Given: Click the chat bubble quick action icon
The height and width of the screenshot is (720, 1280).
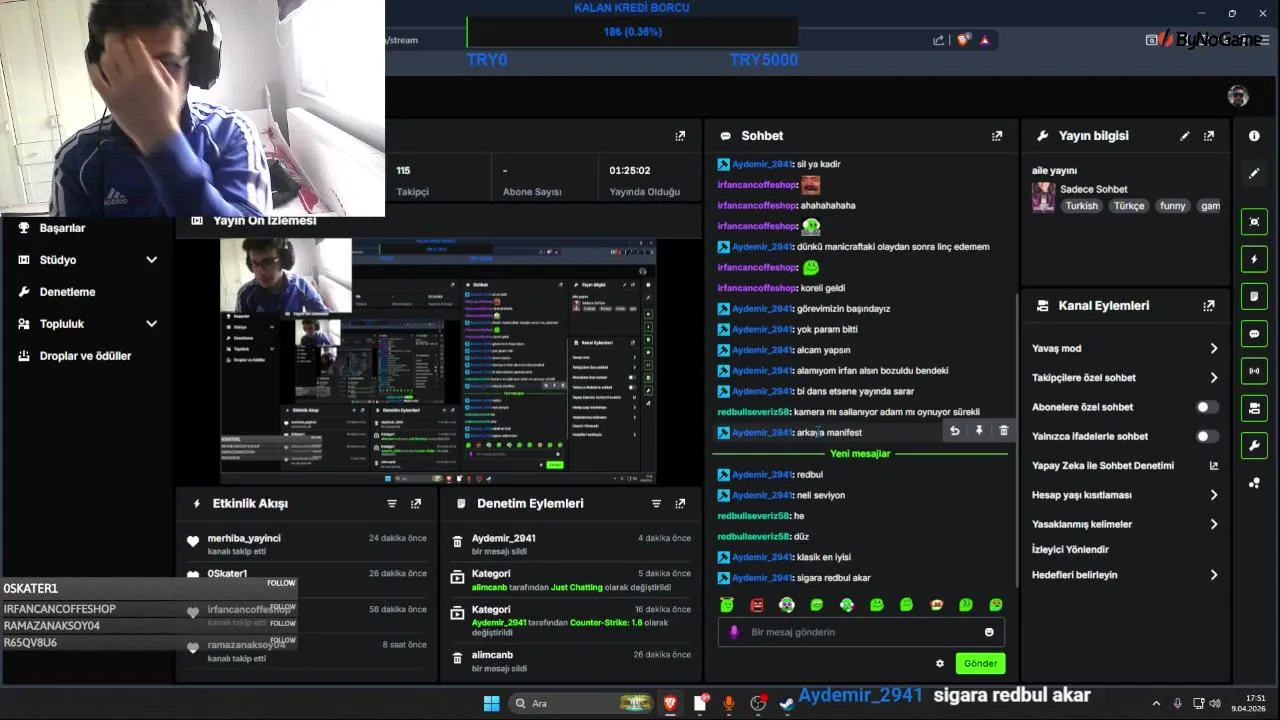Looking at the screenshot, I should coord(1254,333).
